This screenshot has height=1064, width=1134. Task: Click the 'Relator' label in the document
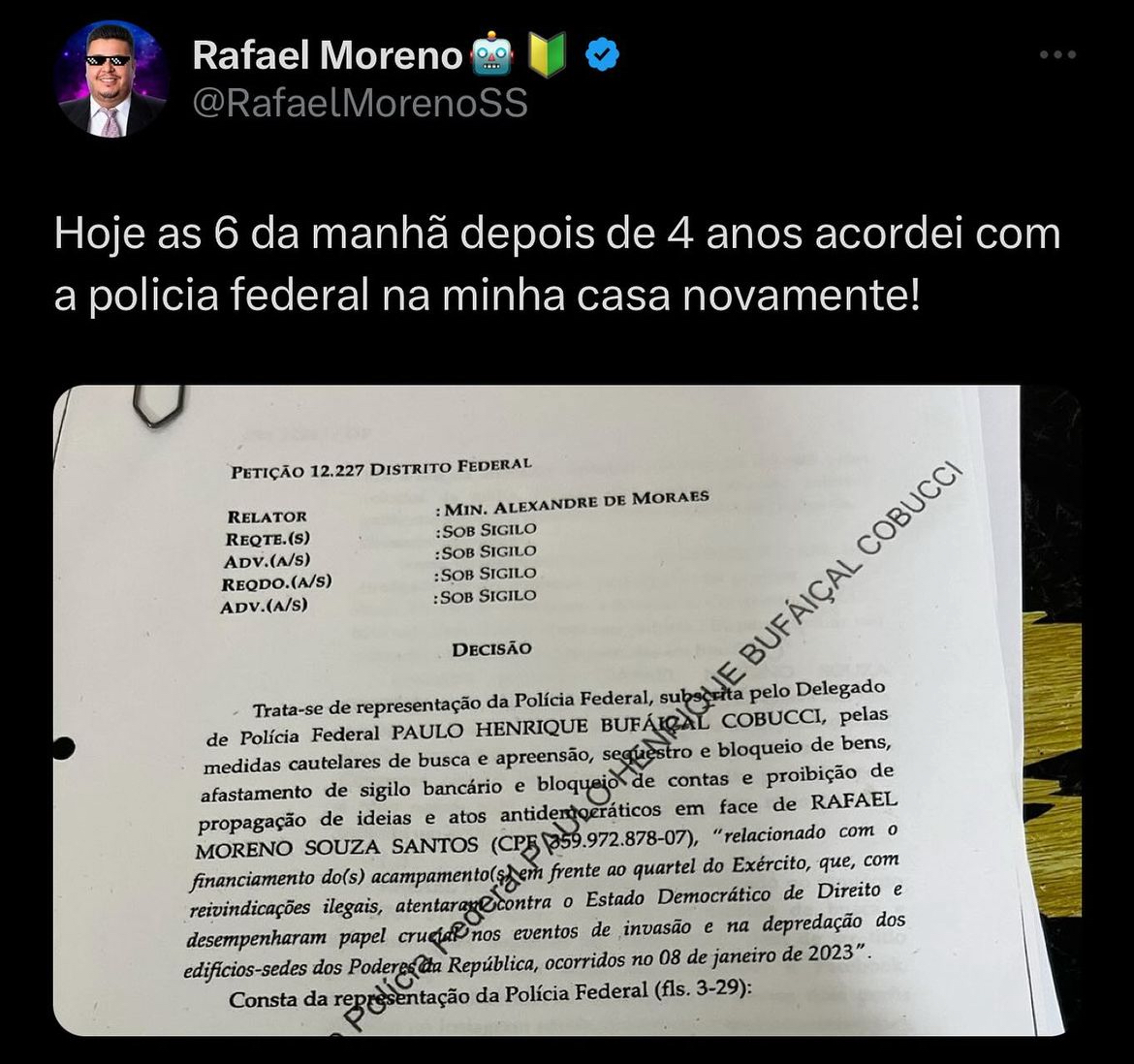pos(267,516)
